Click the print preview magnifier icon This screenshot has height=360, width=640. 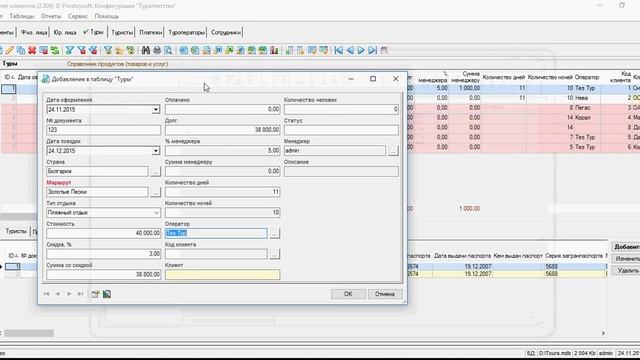pos(168,50)
